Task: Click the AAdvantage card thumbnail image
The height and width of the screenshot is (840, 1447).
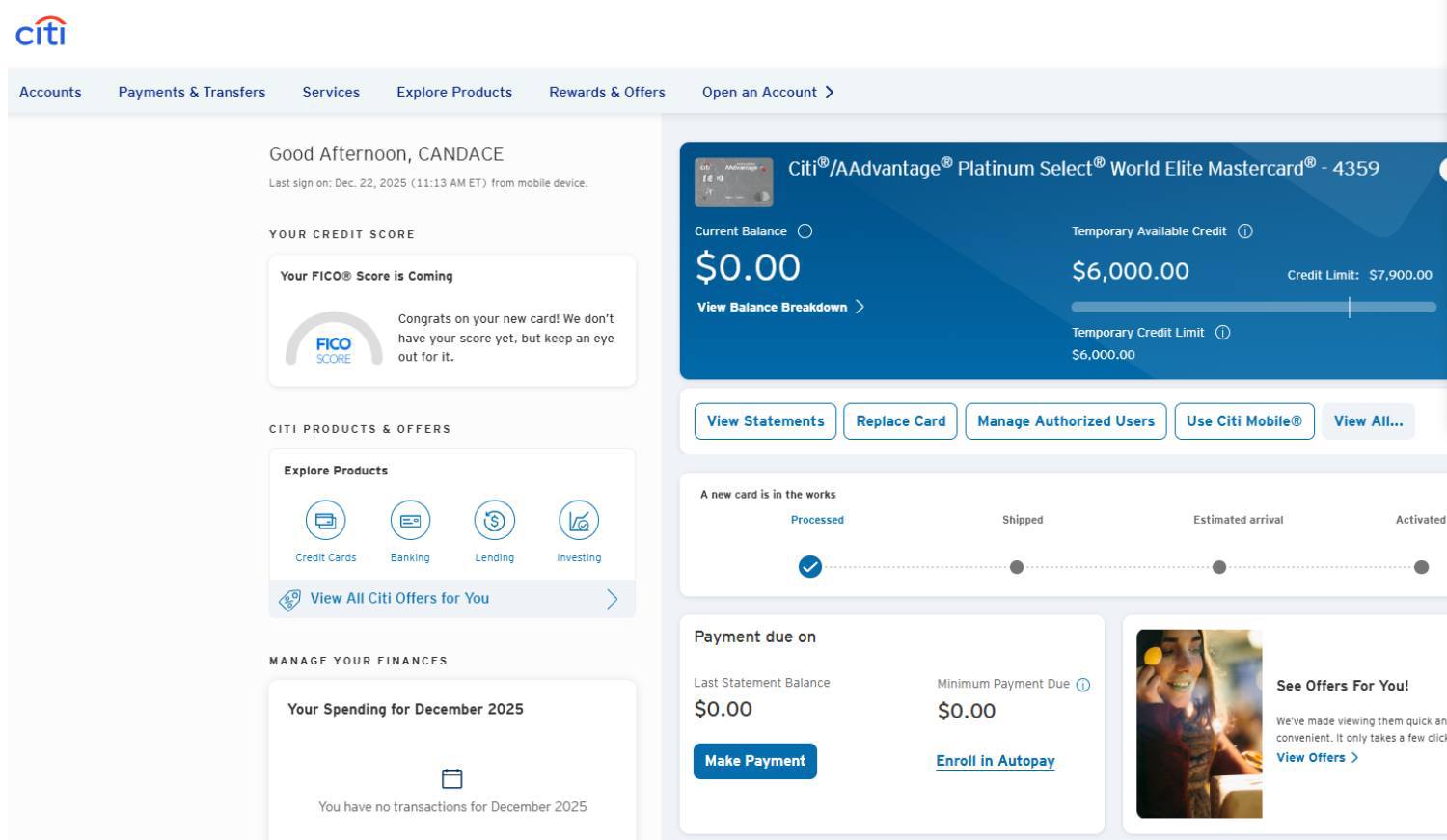Action: coord(733,182)
